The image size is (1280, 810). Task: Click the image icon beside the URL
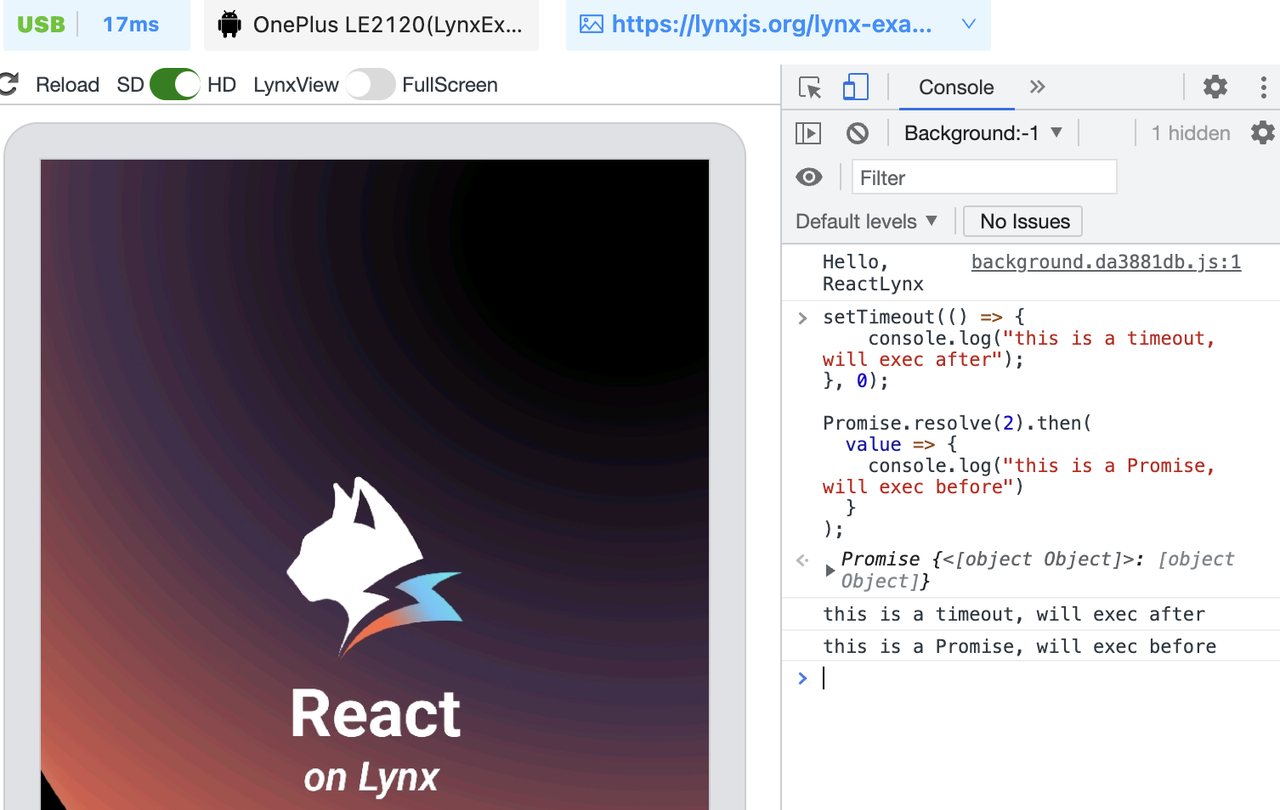[591, 25]
